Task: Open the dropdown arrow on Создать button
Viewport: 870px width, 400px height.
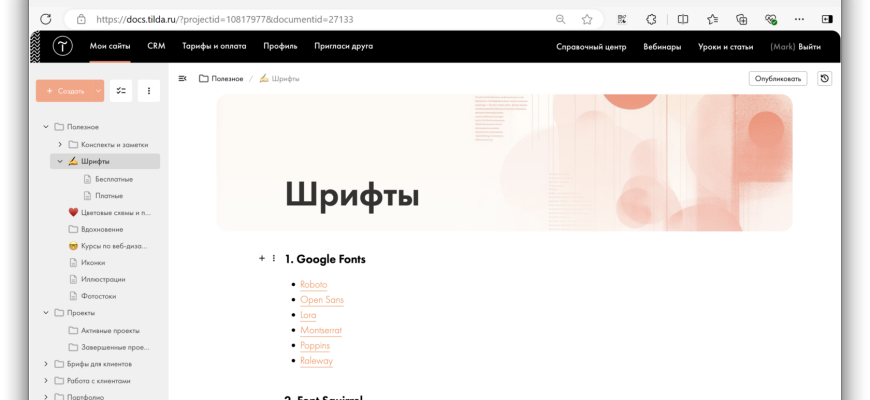Action: tap(98, 91)
